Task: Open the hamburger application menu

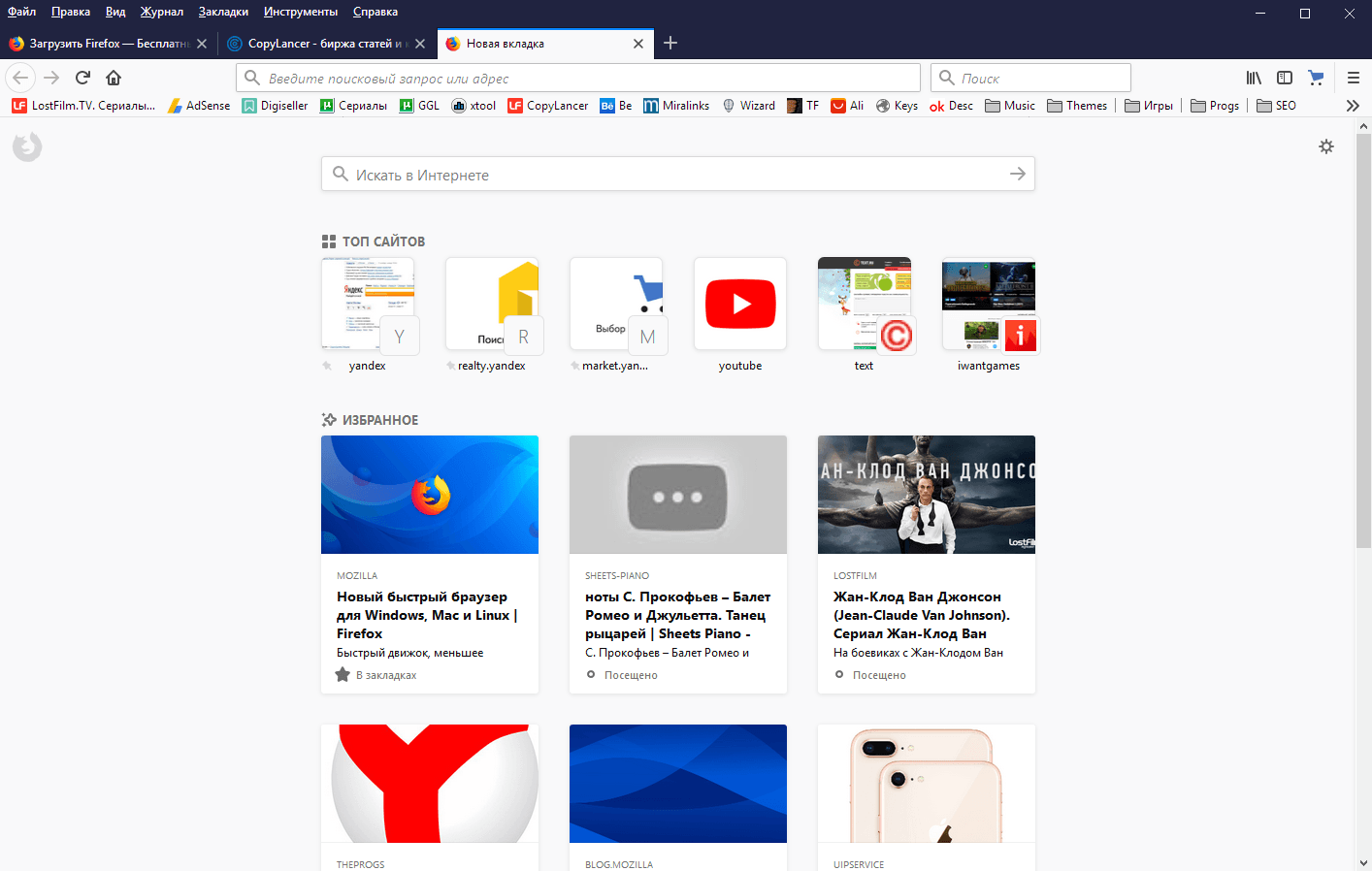Action: click(x=1354, y=78)
